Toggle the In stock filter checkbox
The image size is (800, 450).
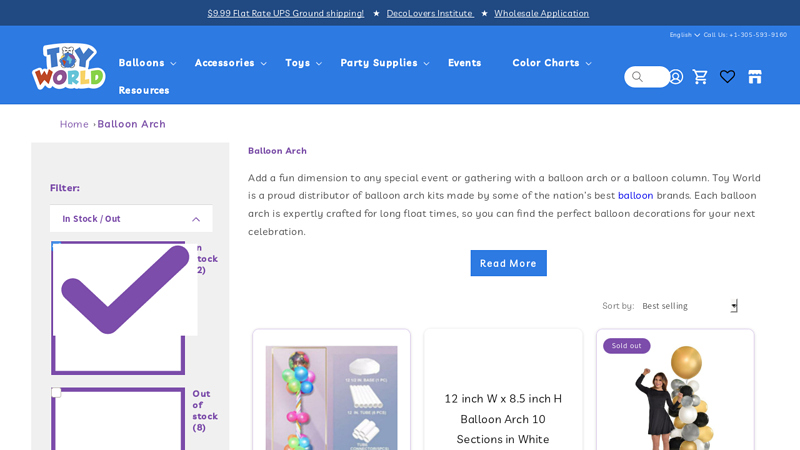tap(57, 246)
